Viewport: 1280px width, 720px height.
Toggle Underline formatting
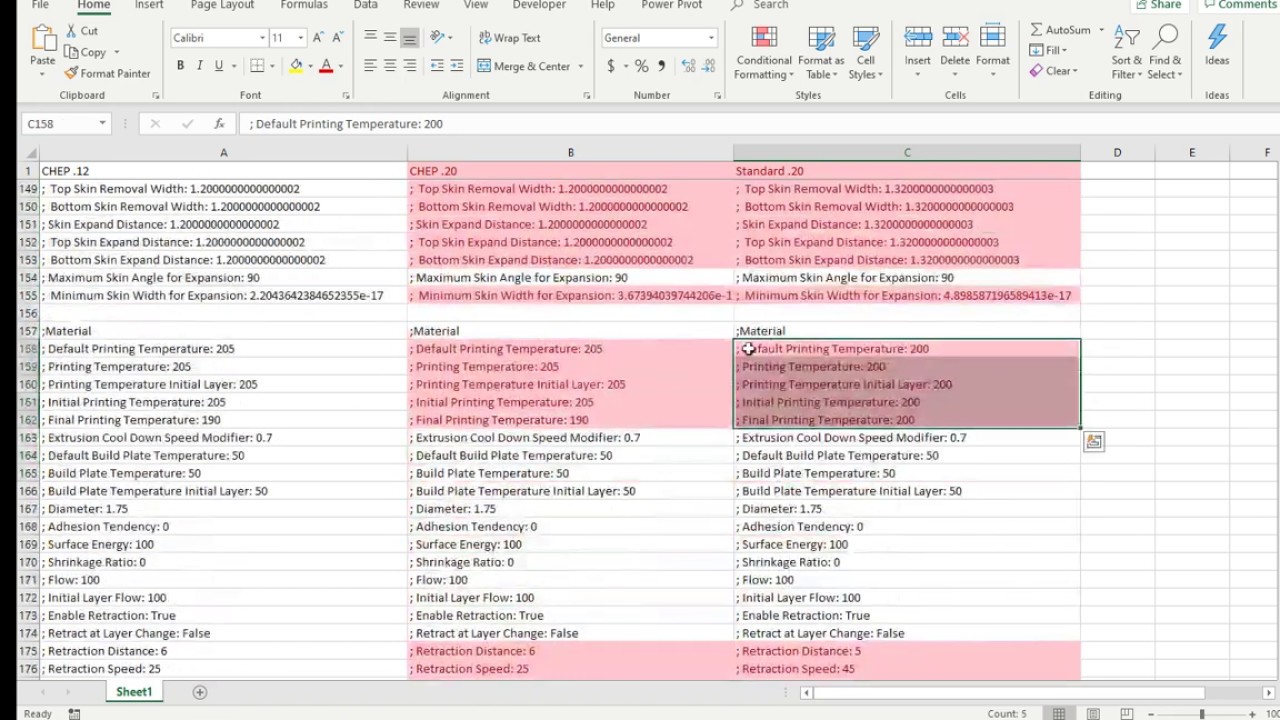coord(218,66)
